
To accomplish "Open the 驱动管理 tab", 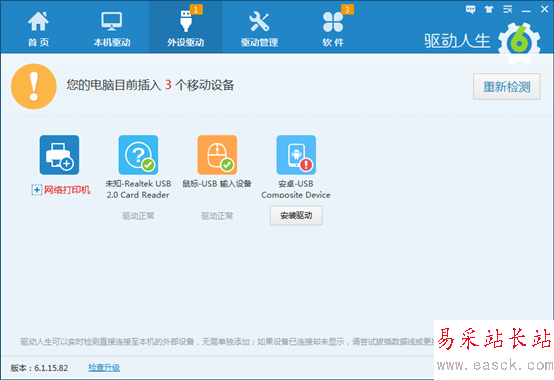I will click(x=259, y=28).
